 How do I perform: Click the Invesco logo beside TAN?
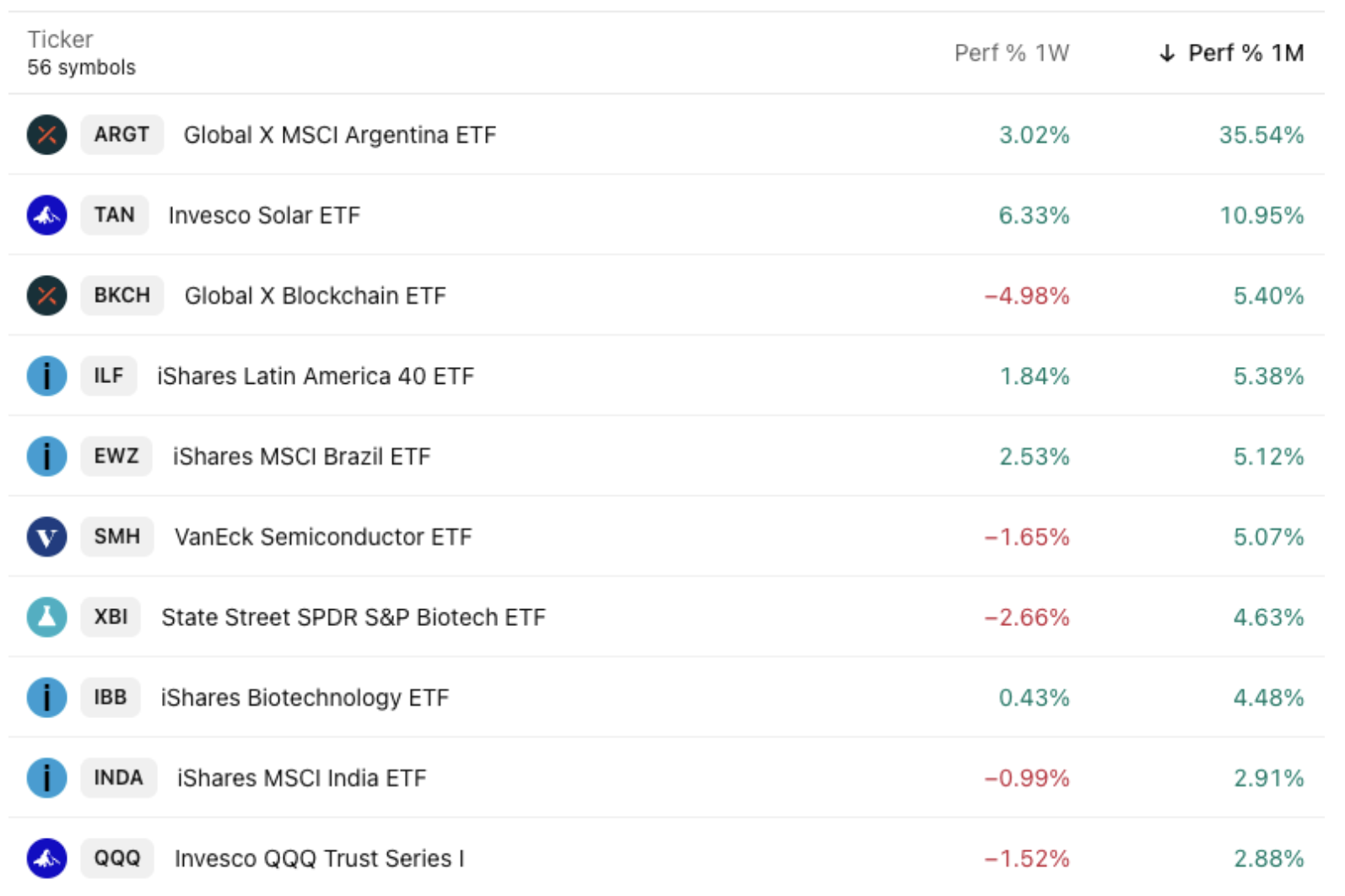point(46,215)
